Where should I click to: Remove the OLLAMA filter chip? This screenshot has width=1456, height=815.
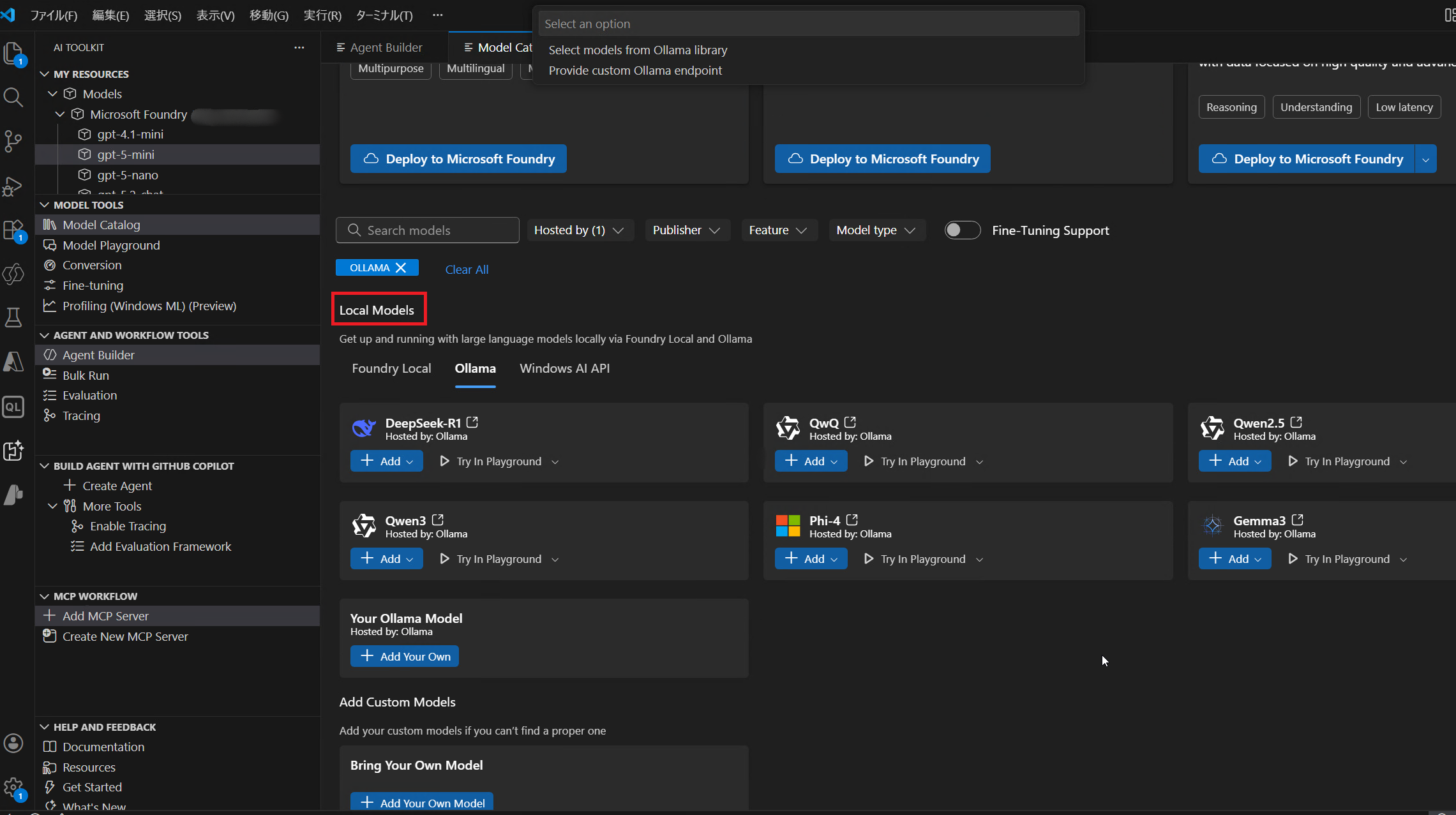point(401,268)
